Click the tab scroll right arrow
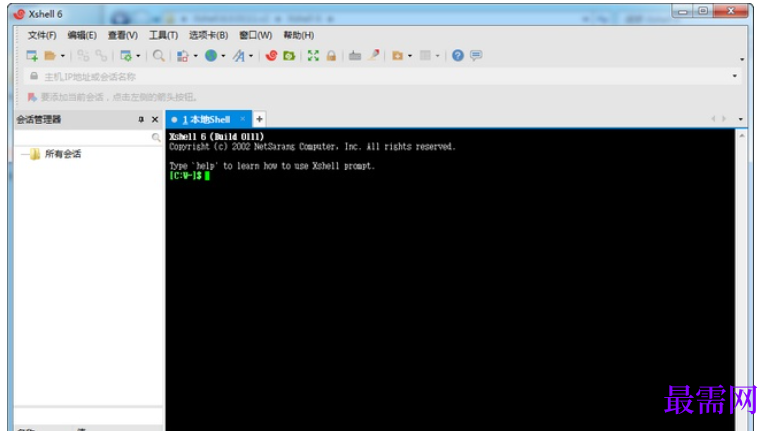This screenshot has height=431, width=776. tap(724, 119)
